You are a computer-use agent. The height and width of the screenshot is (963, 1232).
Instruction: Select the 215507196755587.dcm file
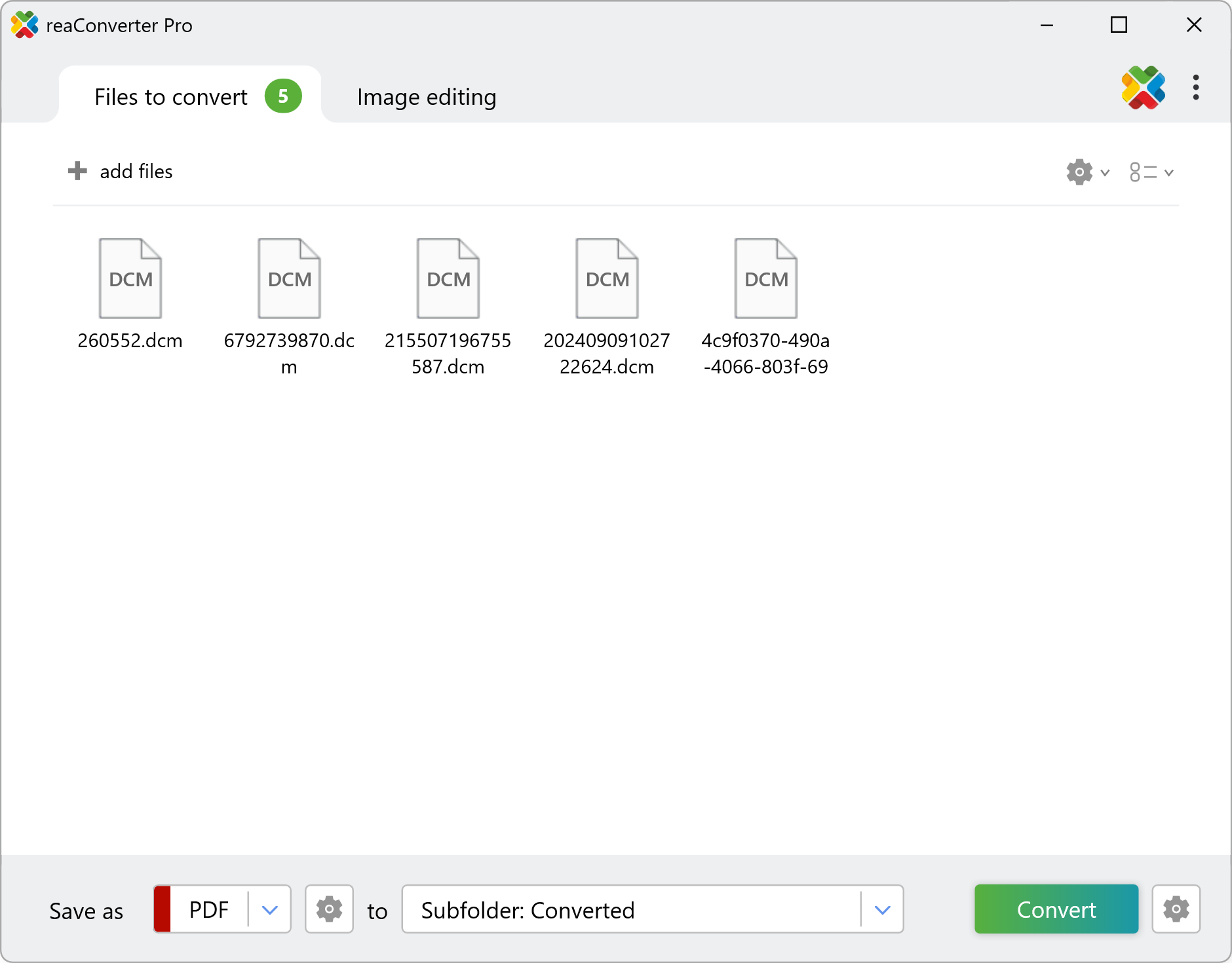[448, 278]
